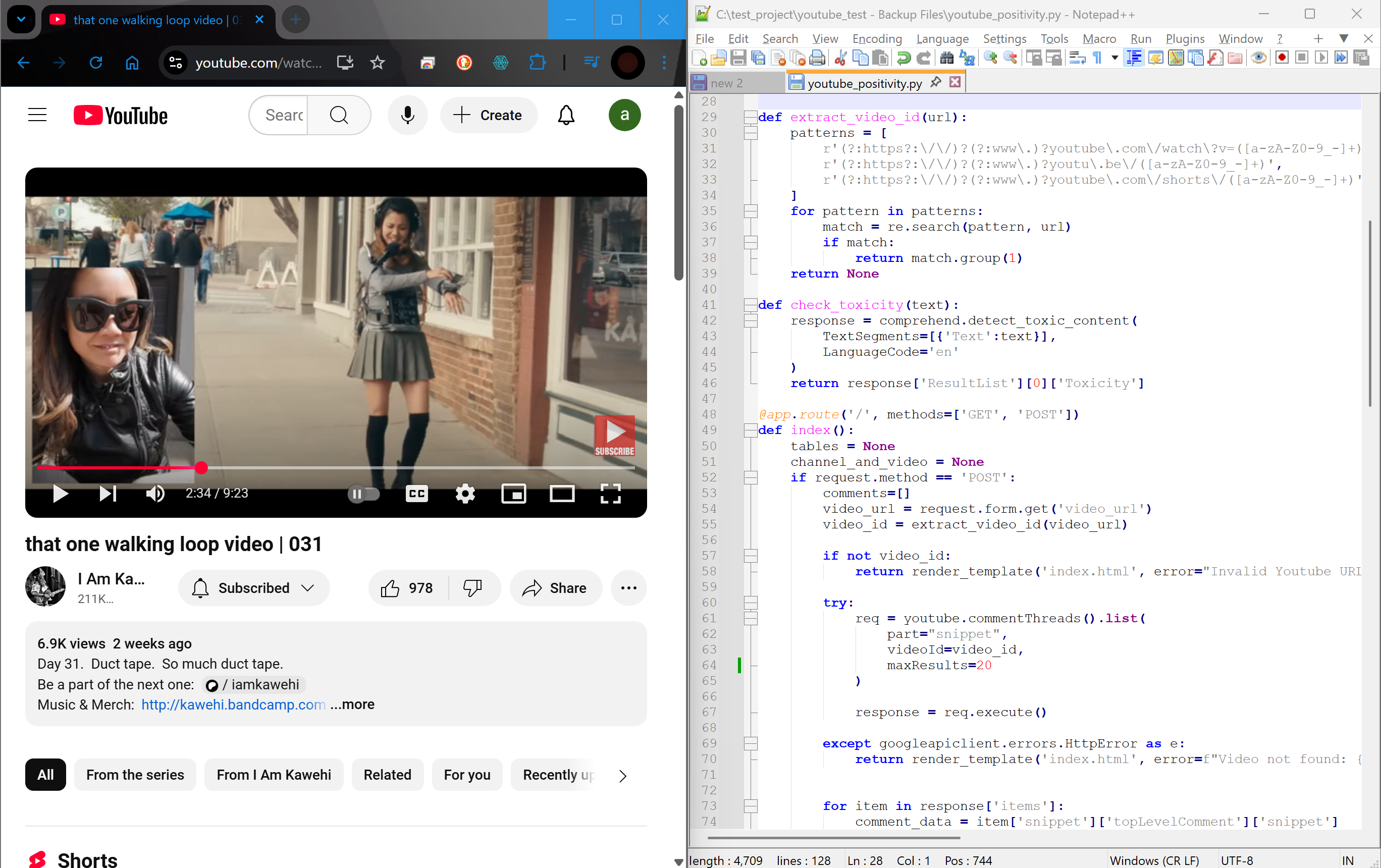The image size is (1381, 868).
Task: Open the kawehi.bandcamp.com link
Action: coord(232,704)
